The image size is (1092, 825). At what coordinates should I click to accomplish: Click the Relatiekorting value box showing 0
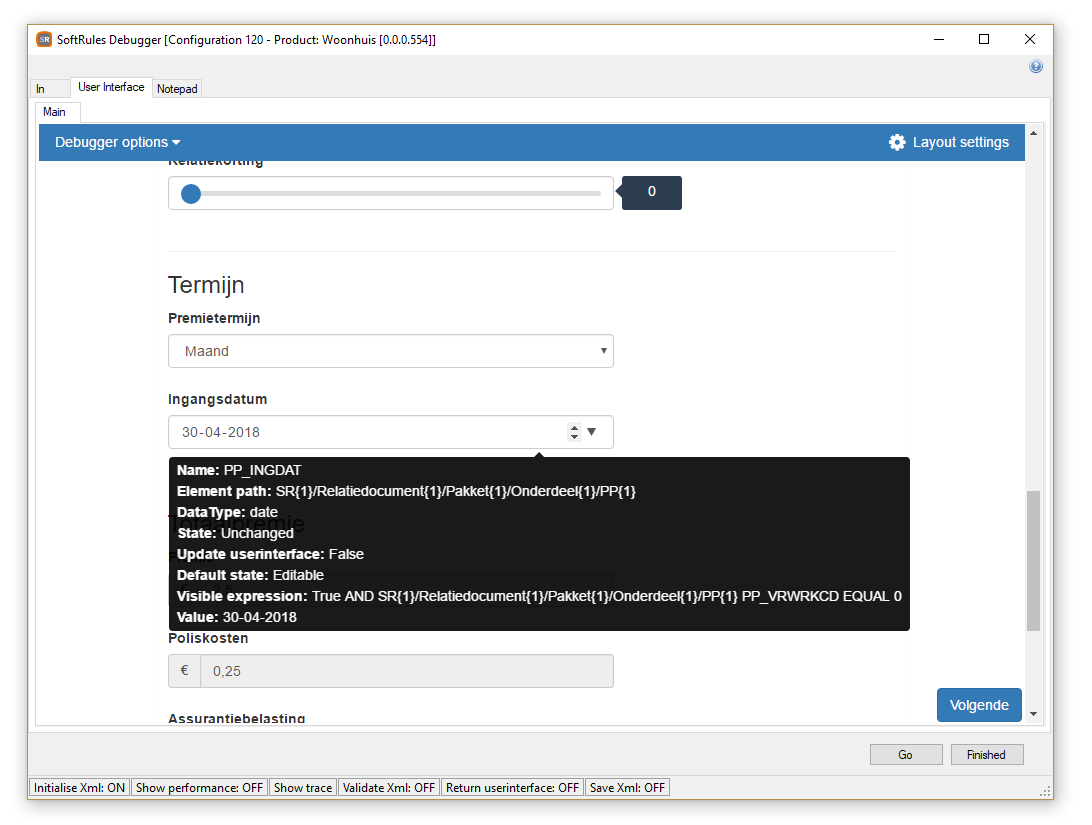click(652, 192)
